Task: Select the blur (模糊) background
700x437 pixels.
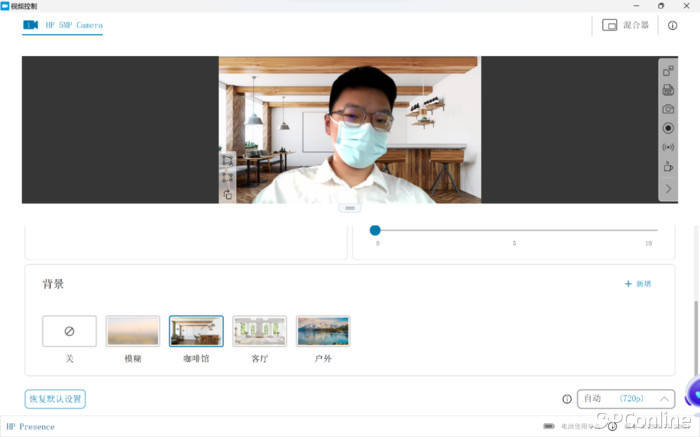Action: point(133,331)
